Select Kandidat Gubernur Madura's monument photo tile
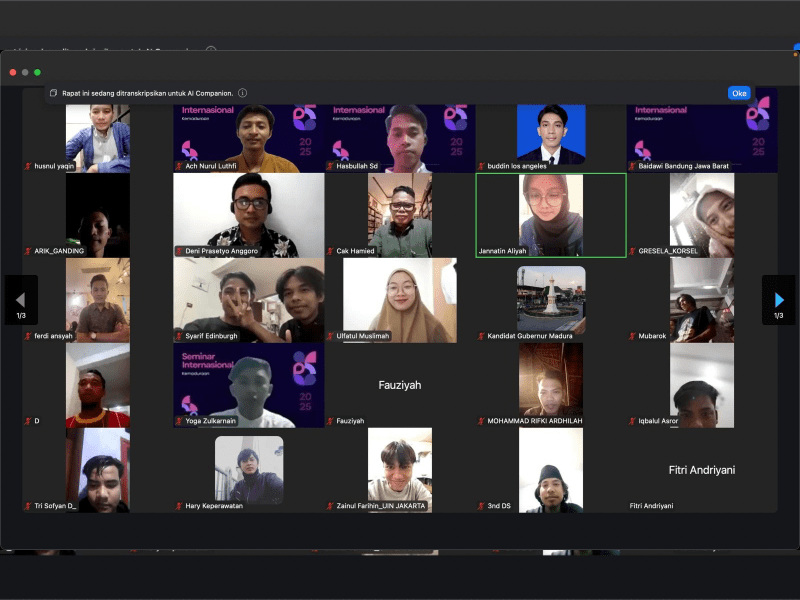The width and height of the screenshot is (800, 600). pyautogui.click(x=551, y=301)
